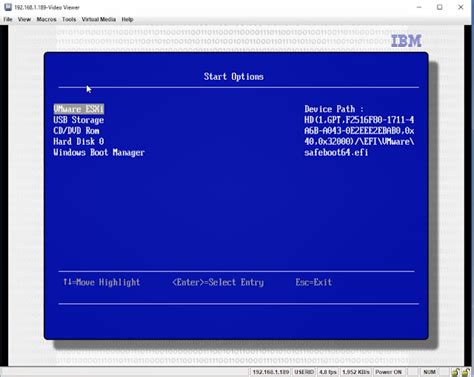Select the CD/DVD Rom boot entry
This screenshot has height=377, width=474.
(x=76, y=131)
